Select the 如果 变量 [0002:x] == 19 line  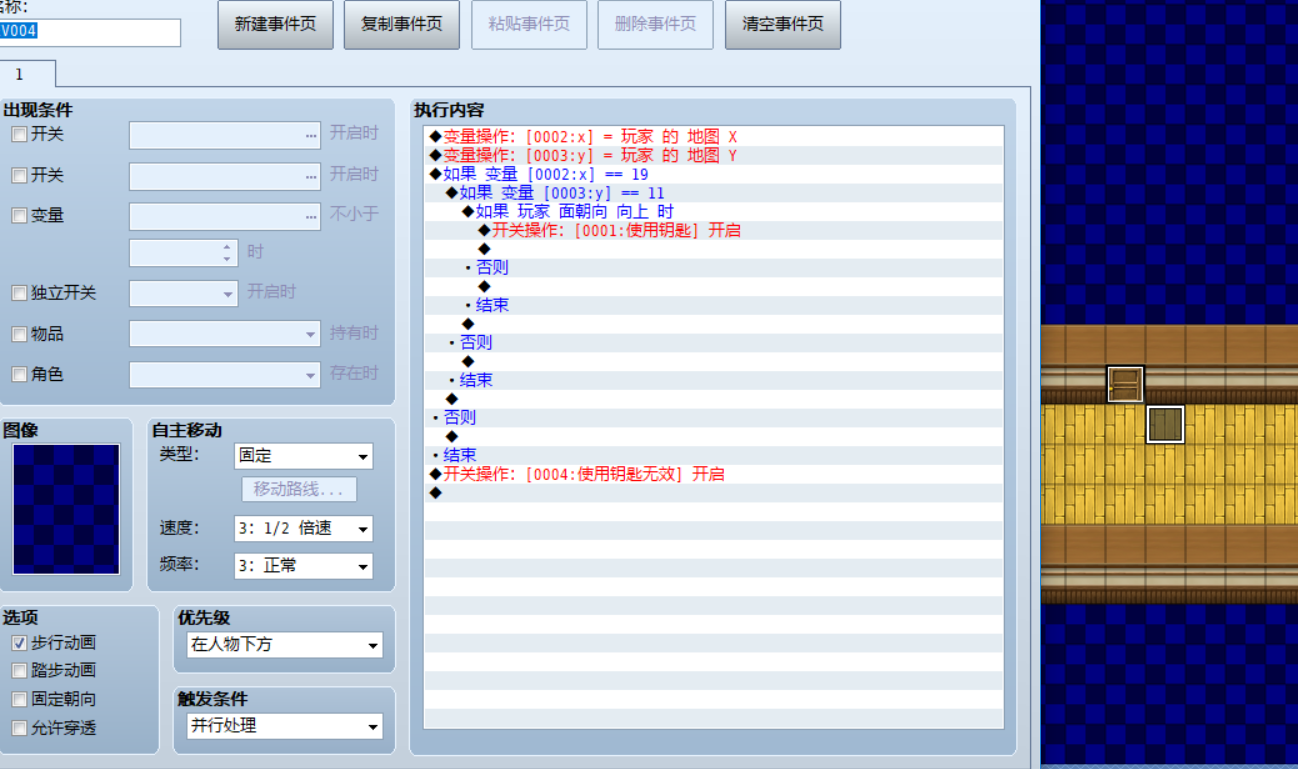[713, 174]
